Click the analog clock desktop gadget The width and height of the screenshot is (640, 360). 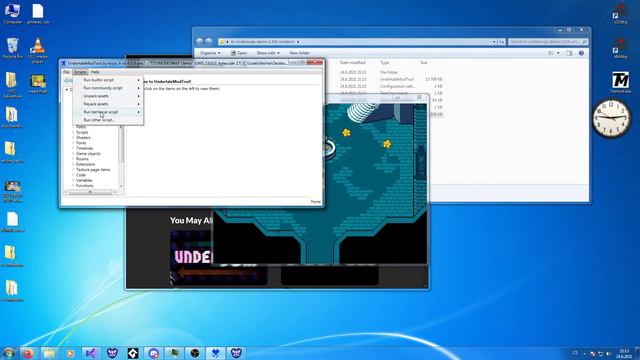pos(611,118)
